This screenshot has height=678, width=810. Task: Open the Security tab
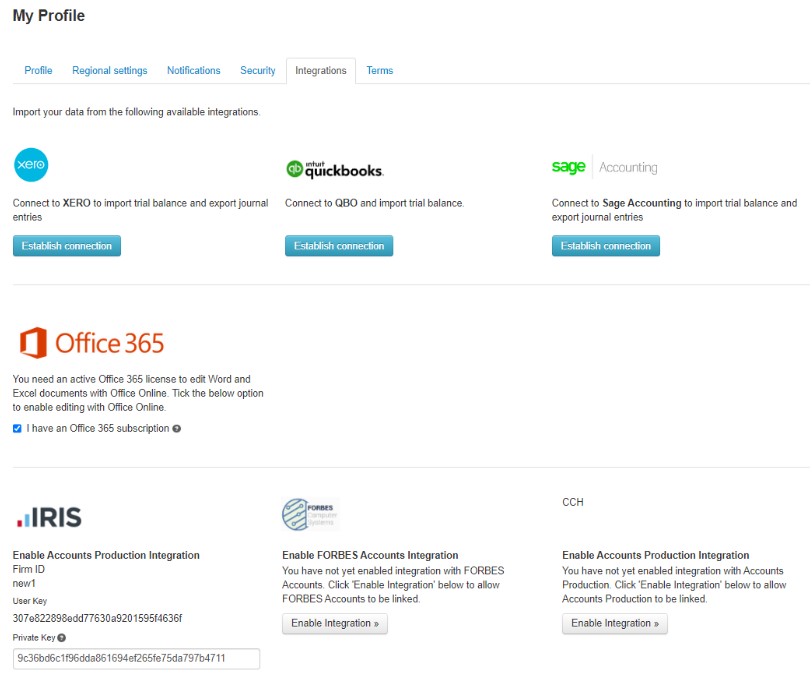click(257, 71)
